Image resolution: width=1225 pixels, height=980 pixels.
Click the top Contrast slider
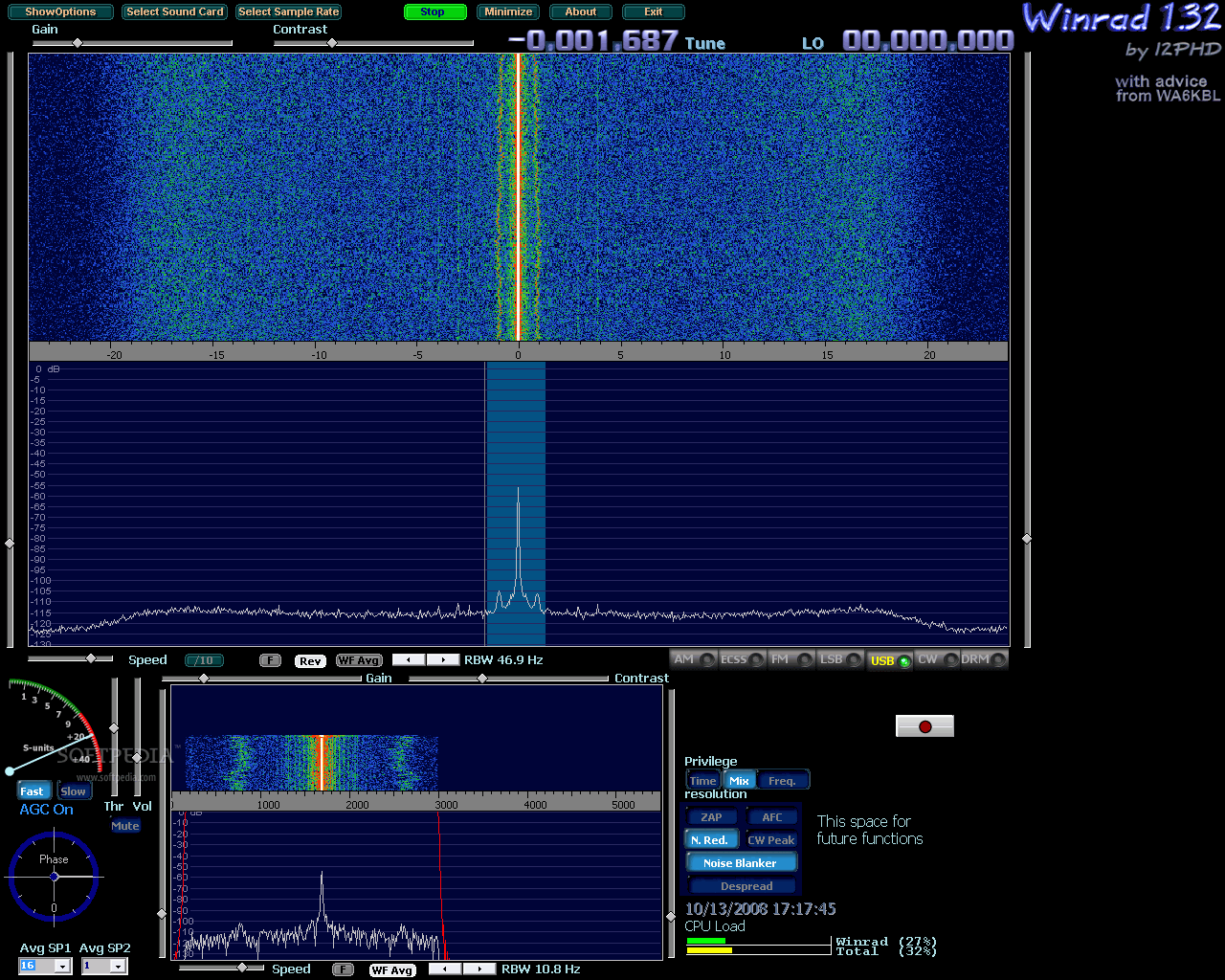tap(373, 43)
